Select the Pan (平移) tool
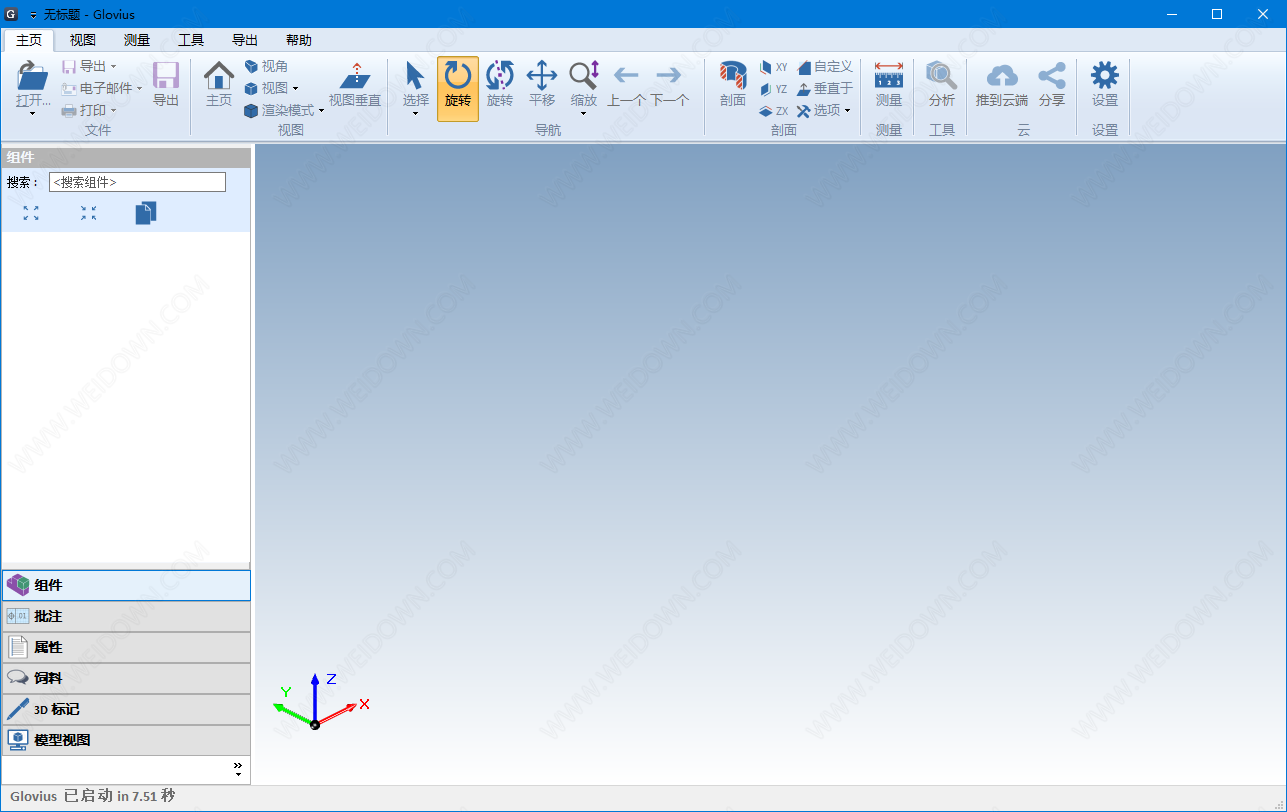This screenshot has height=812, width=1287. (542, 84)
